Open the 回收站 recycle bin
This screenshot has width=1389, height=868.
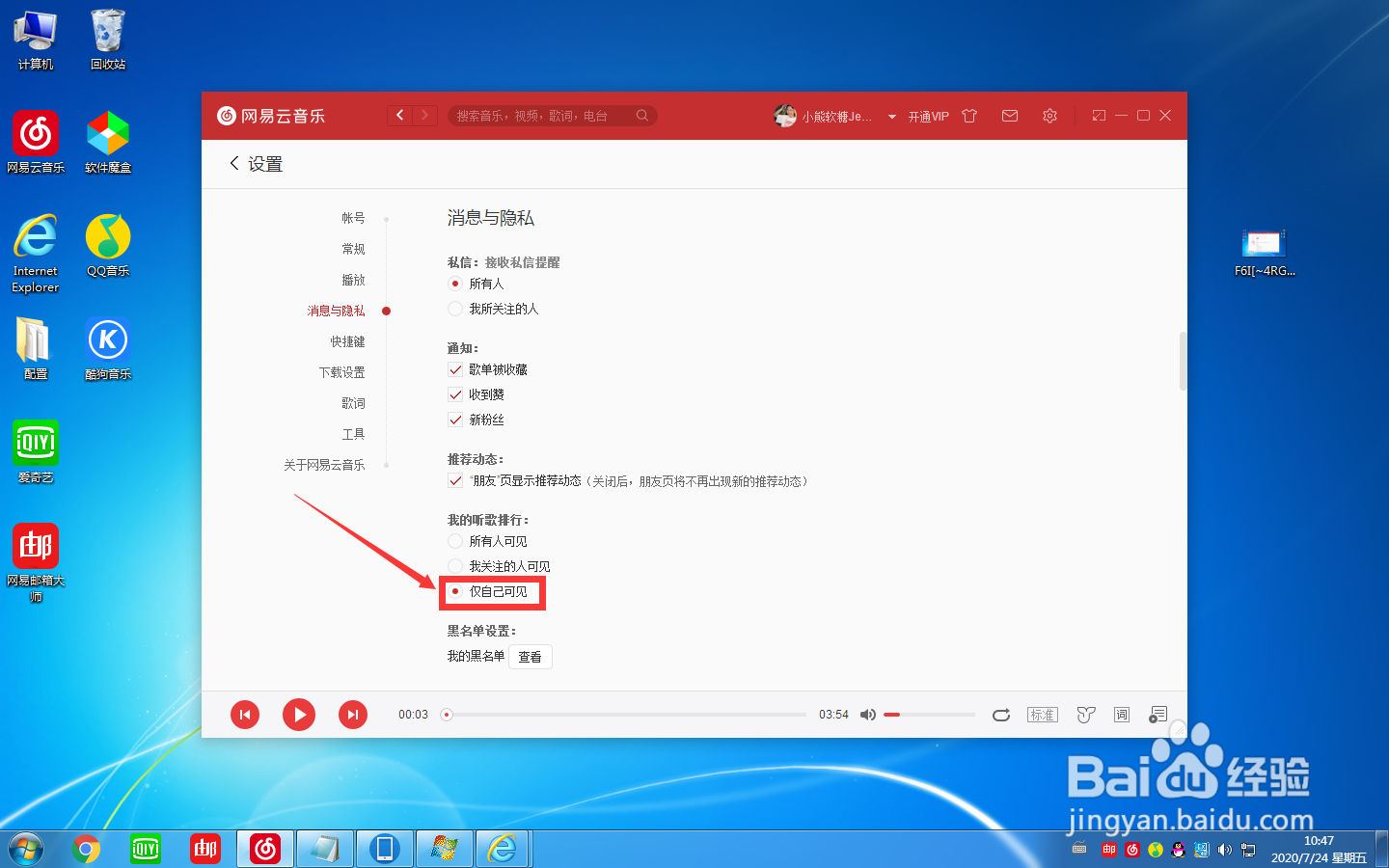click(x=108, y=40)
